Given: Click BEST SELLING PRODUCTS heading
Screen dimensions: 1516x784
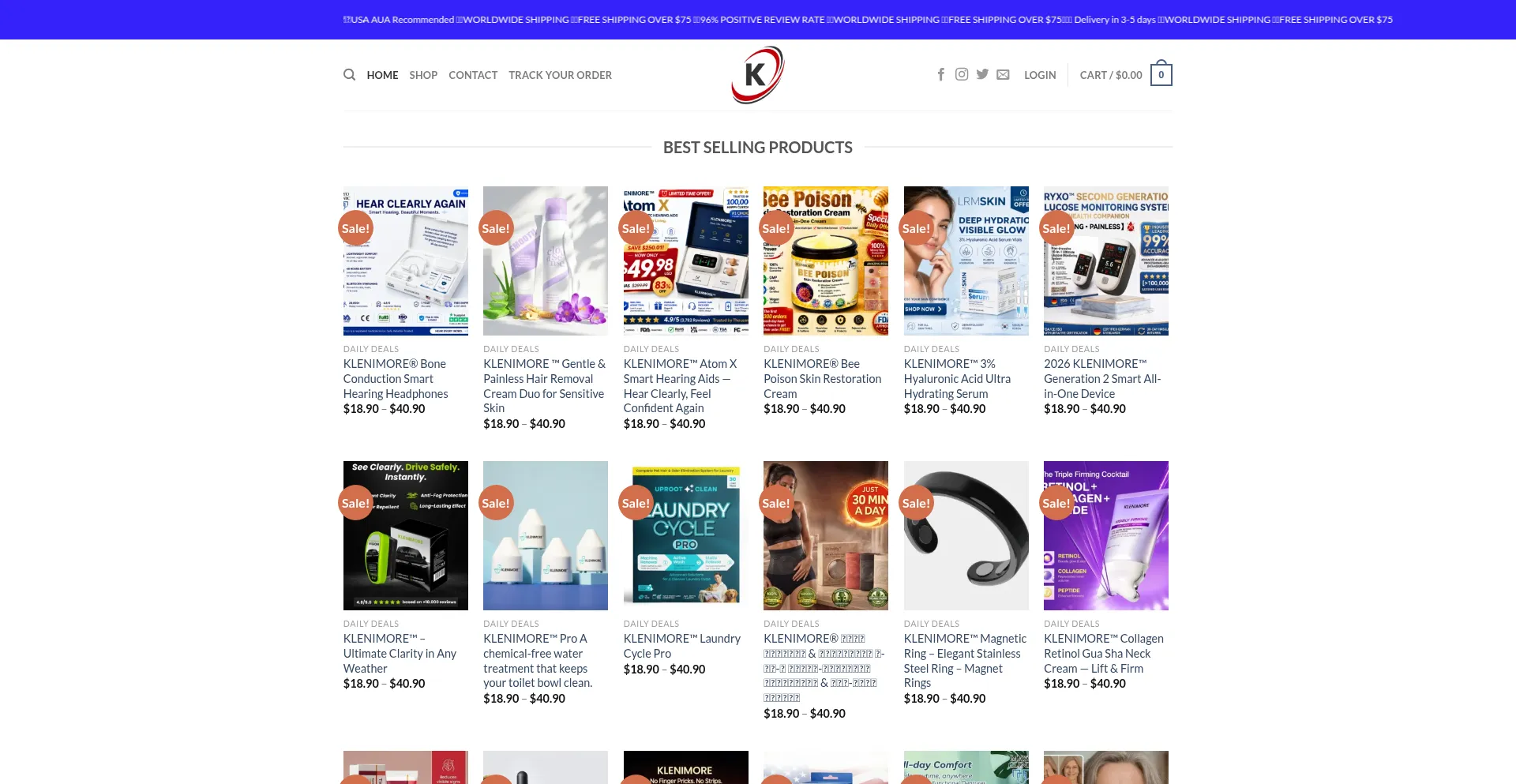Looking at the screenshot, I should 757,148.
